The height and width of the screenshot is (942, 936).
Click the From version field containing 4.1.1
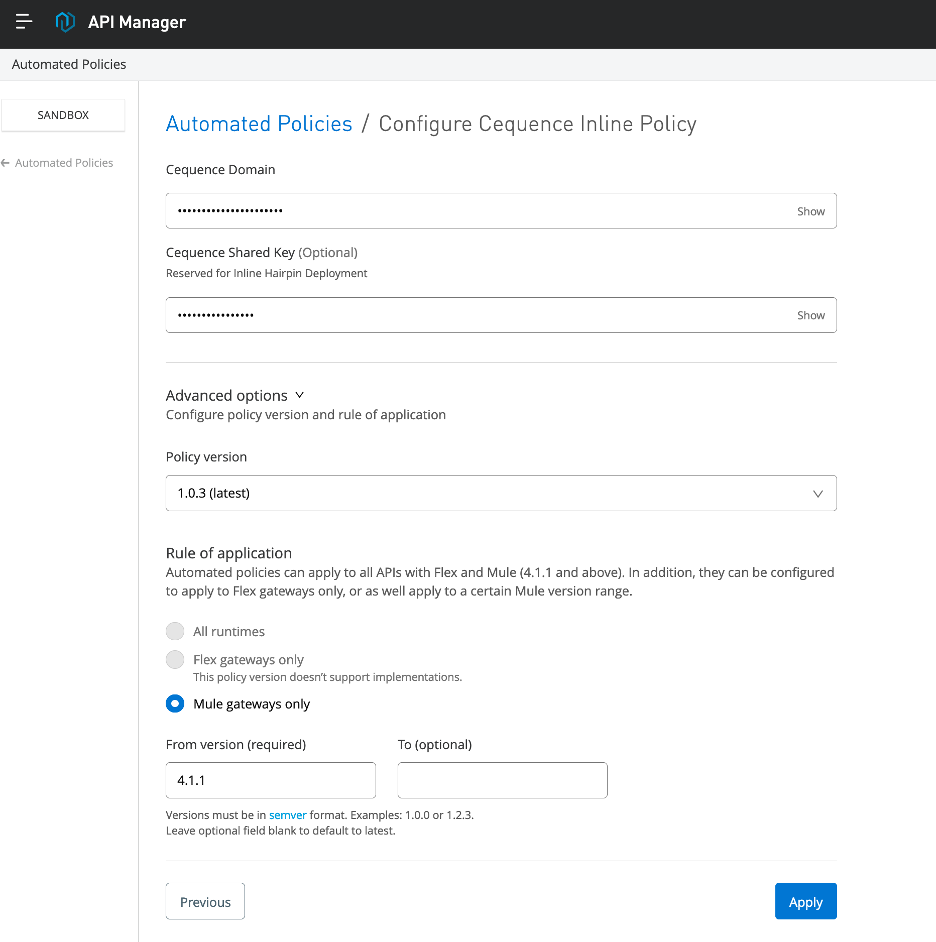[270, 780]
